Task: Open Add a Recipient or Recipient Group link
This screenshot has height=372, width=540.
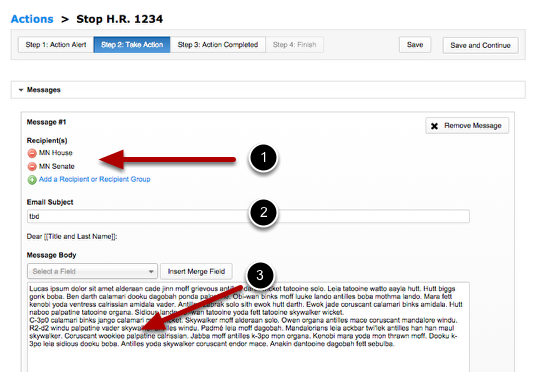Action: (94, 179)
